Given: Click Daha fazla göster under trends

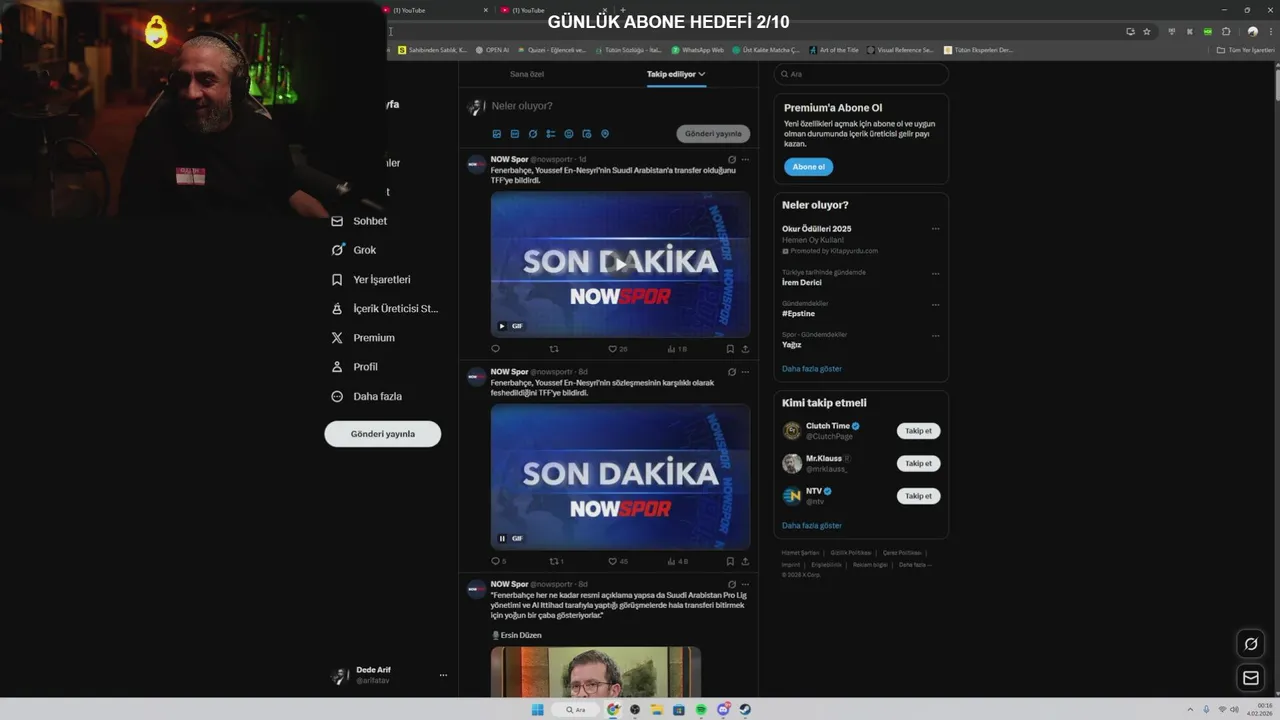Looking at the screenshot, I should pyautogui.click(x=812, y=369).
